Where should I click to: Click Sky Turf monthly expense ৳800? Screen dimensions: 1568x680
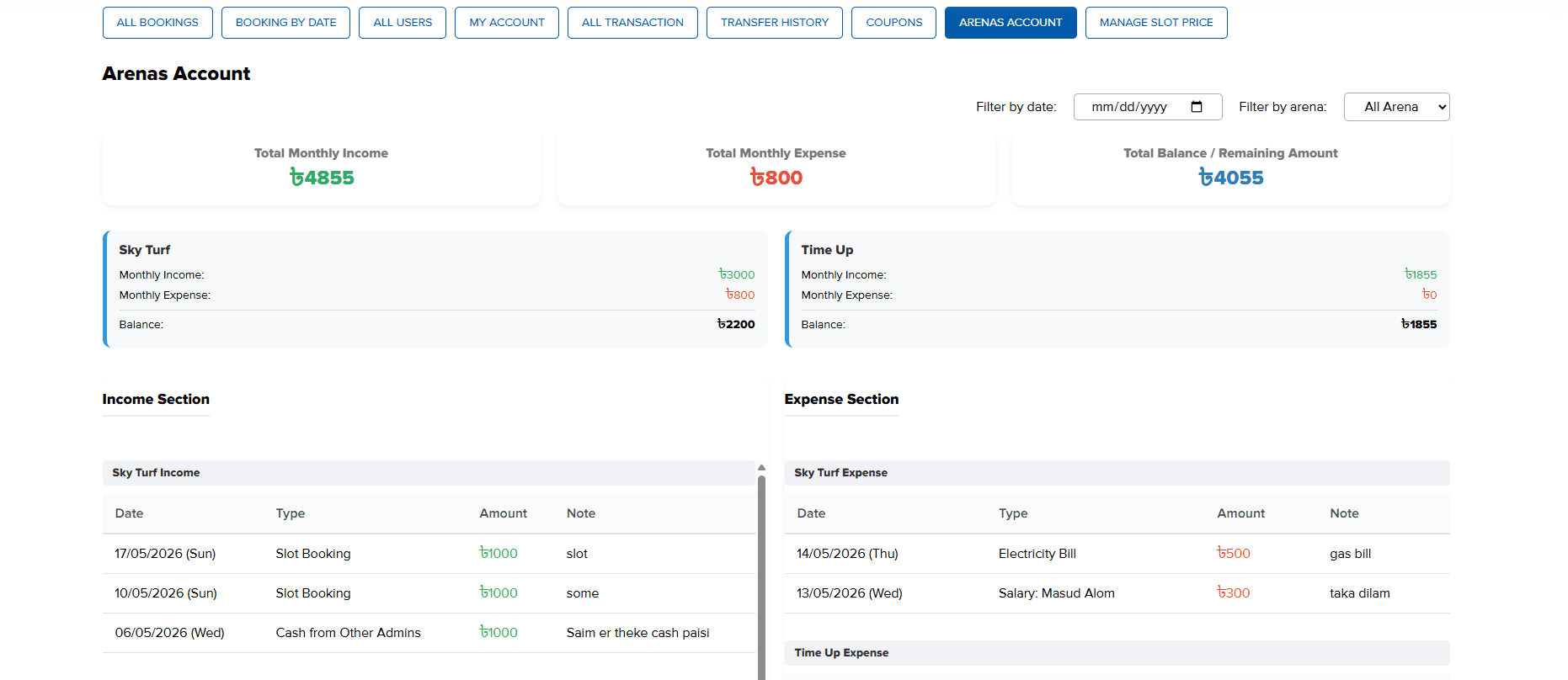(x=740, y=295)
